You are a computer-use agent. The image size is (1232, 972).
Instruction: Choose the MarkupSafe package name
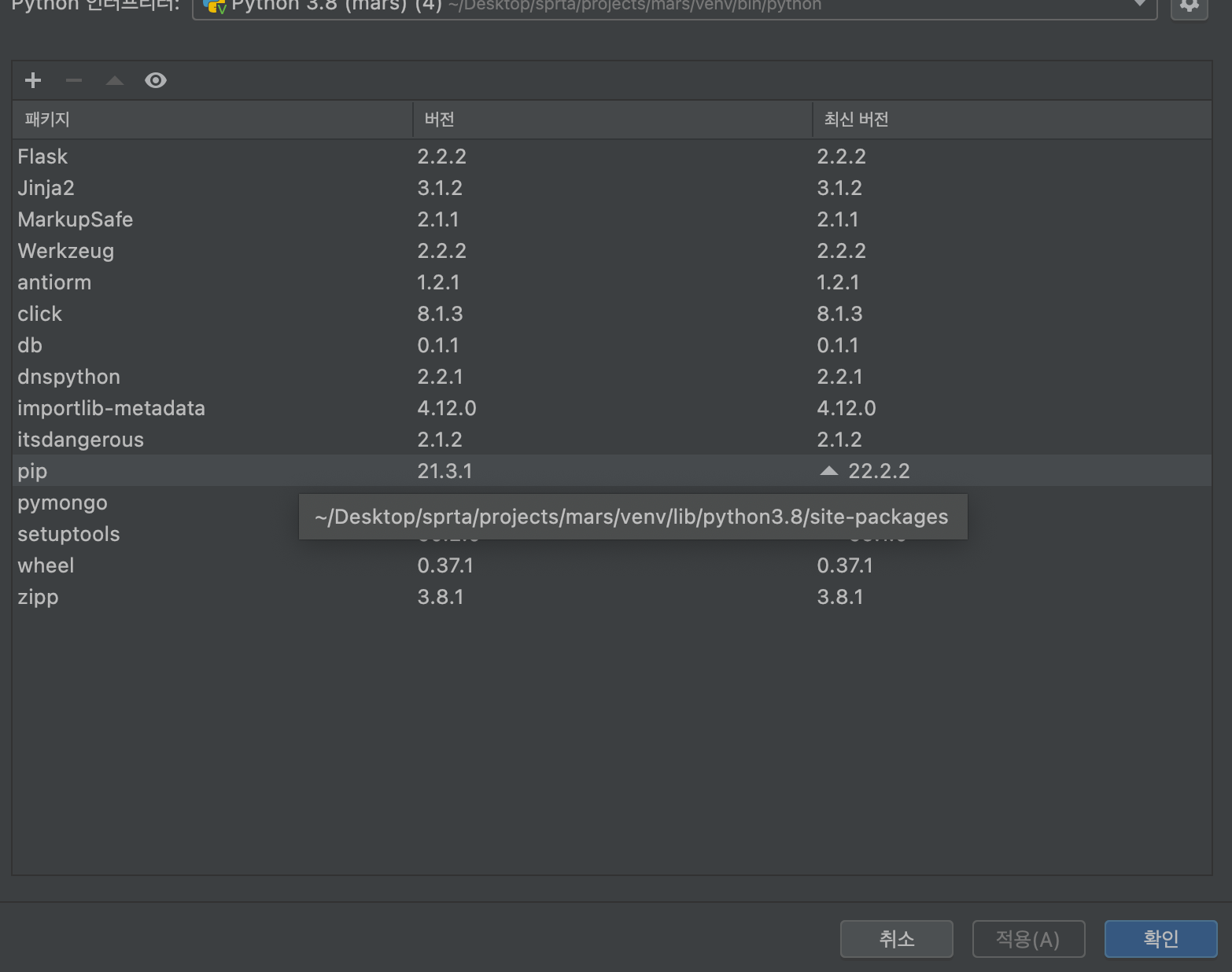(x=76, y=219)
